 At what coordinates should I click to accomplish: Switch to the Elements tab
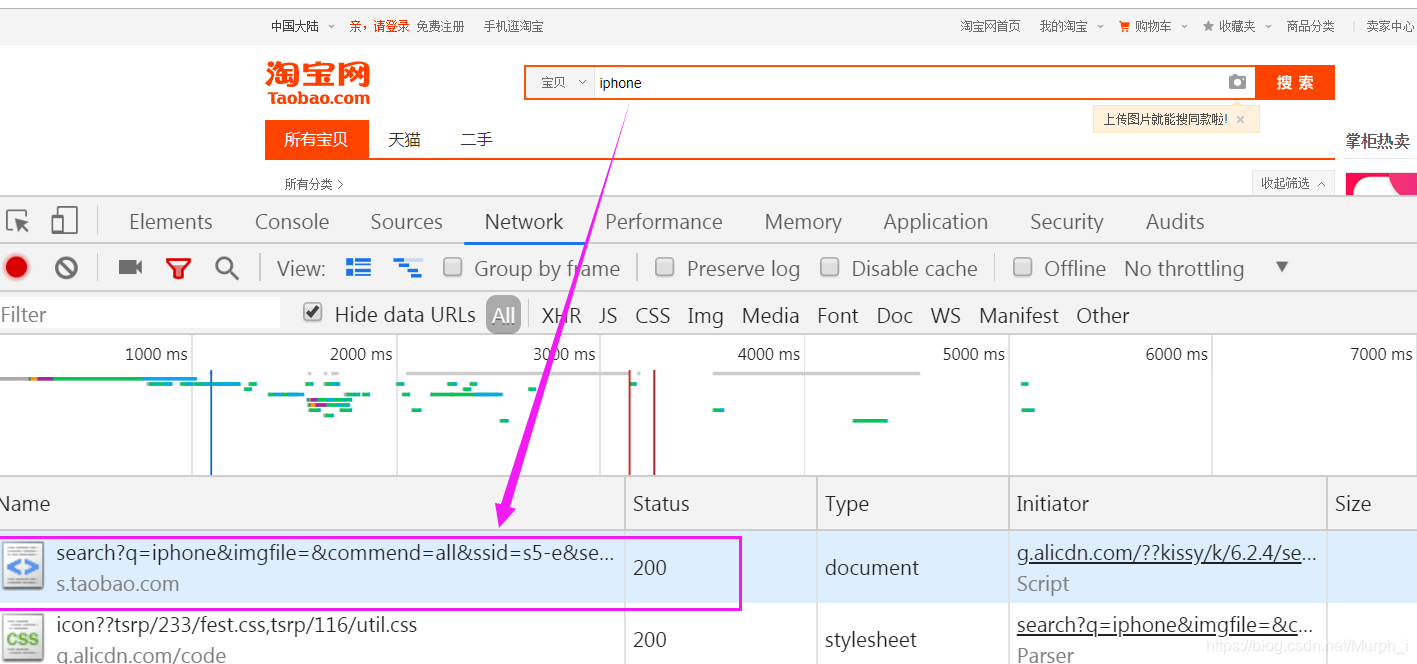(171, 222)
